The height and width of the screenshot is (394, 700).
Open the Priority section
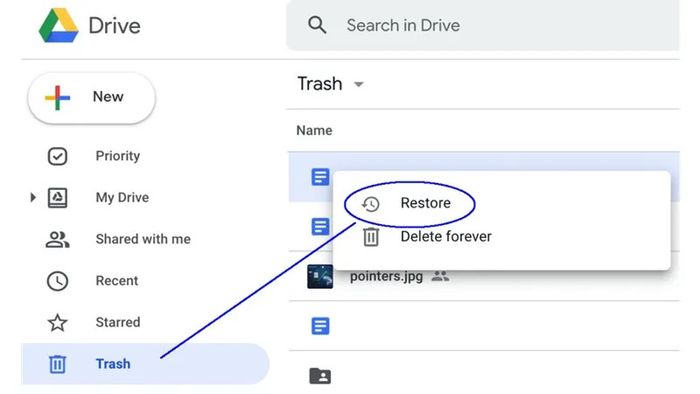(118, 156)
